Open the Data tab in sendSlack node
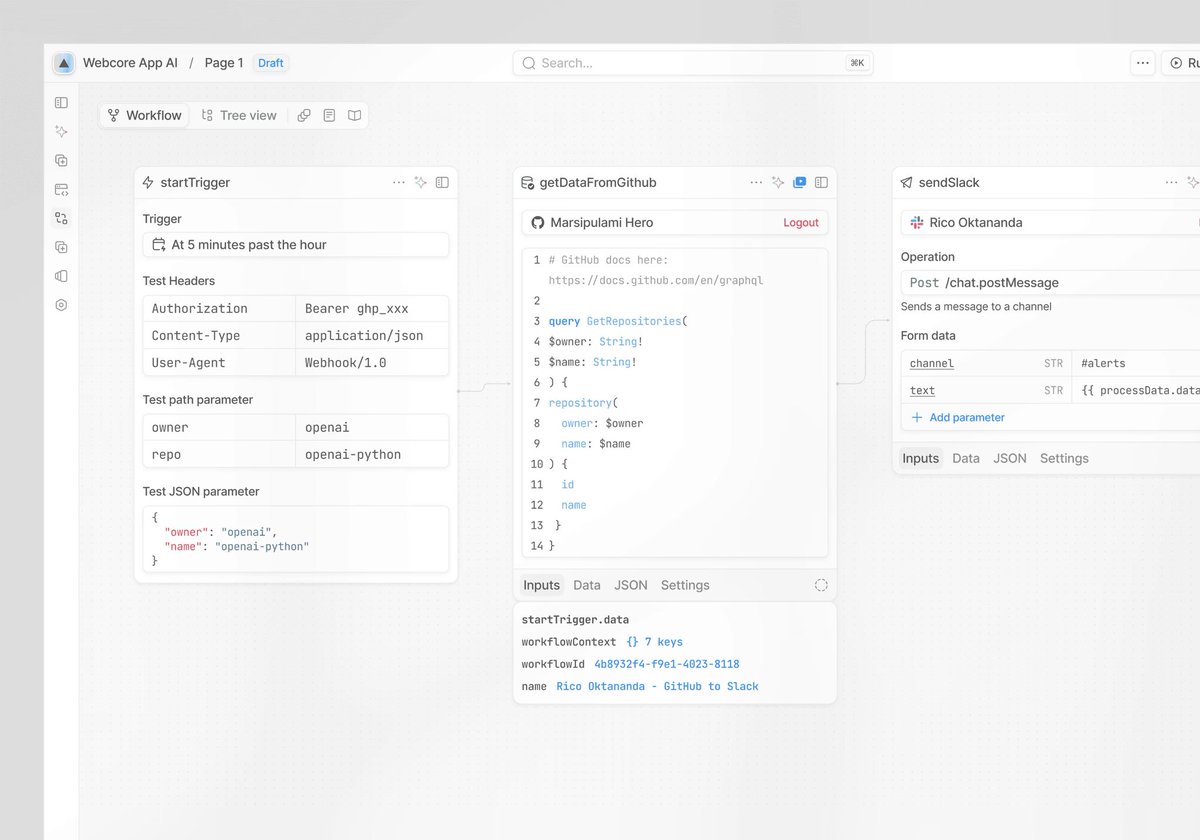Image resolution: width=1200 pixels, height=840 pixels. (x=966, y=458)
